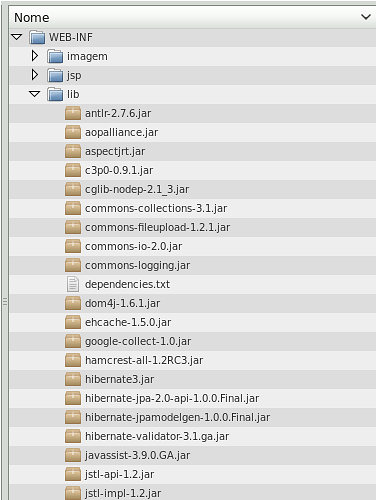Screen dimensions: 376x500
Task: Click the imagem folder icon
Action: tap(55, 56)
